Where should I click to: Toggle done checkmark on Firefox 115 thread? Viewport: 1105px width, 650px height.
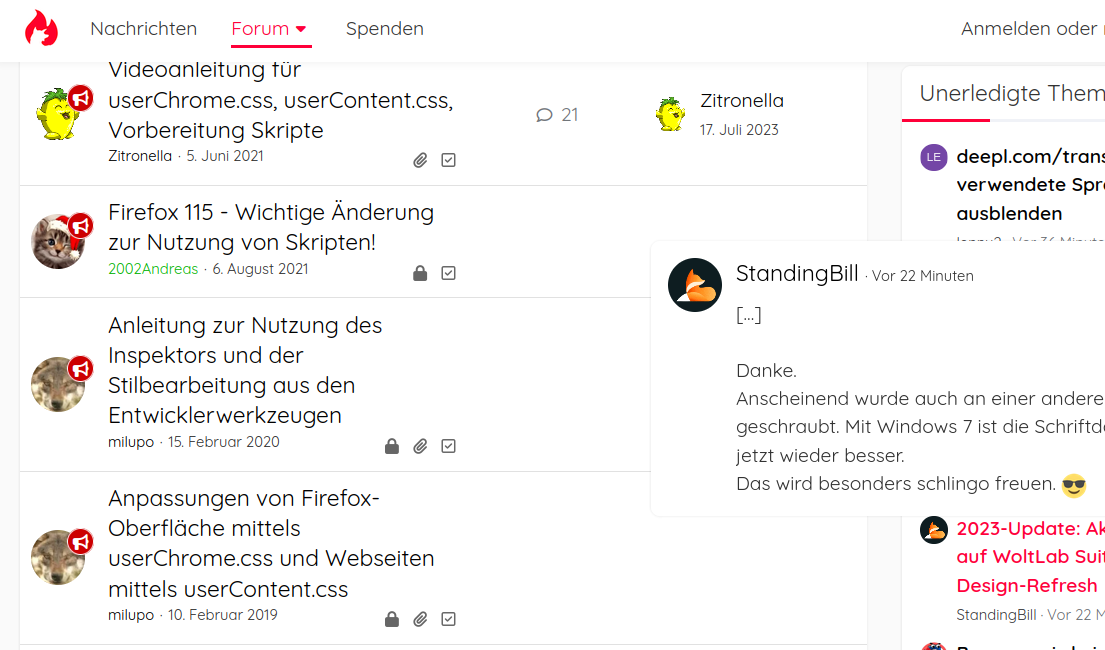(x=449, y=273)
